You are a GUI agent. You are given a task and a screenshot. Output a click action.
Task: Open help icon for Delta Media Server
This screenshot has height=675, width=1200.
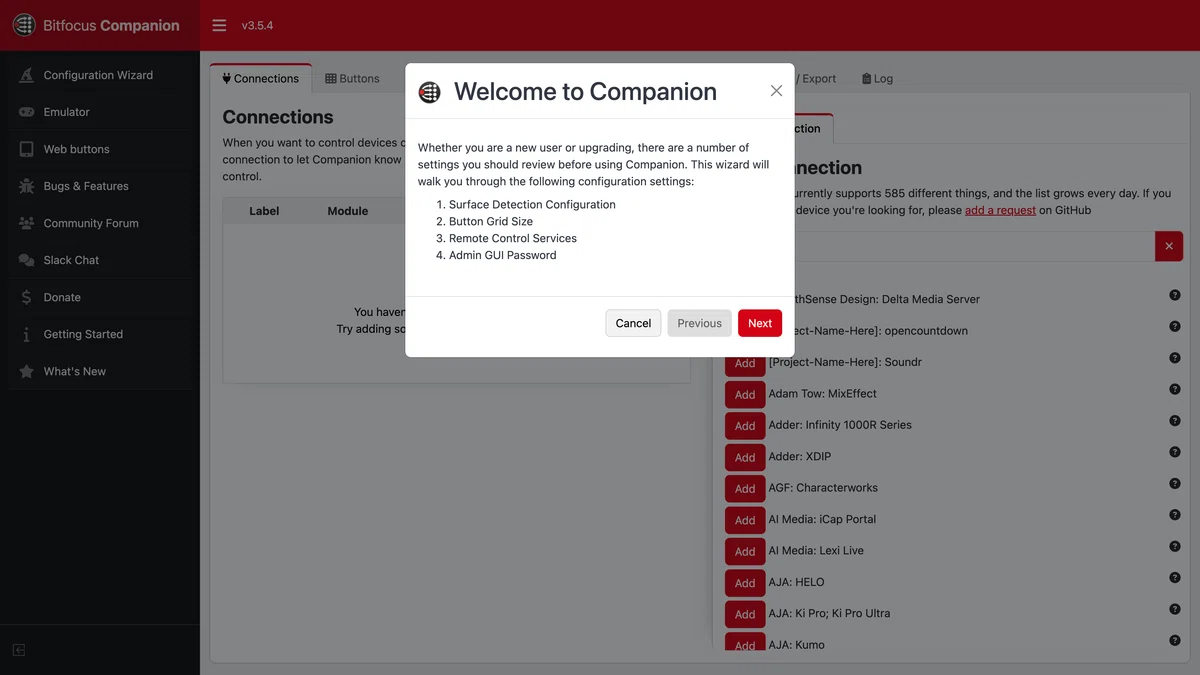tap(1175, 295)
